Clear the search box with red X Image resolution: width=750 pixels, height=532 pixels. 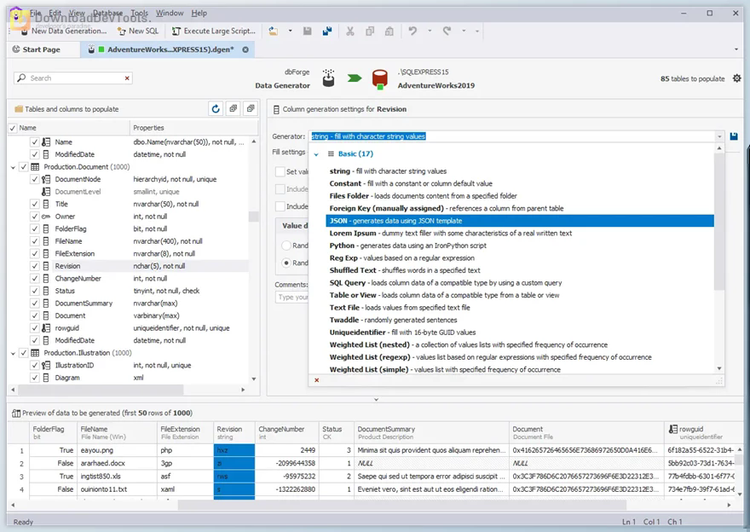click(127, 78)
